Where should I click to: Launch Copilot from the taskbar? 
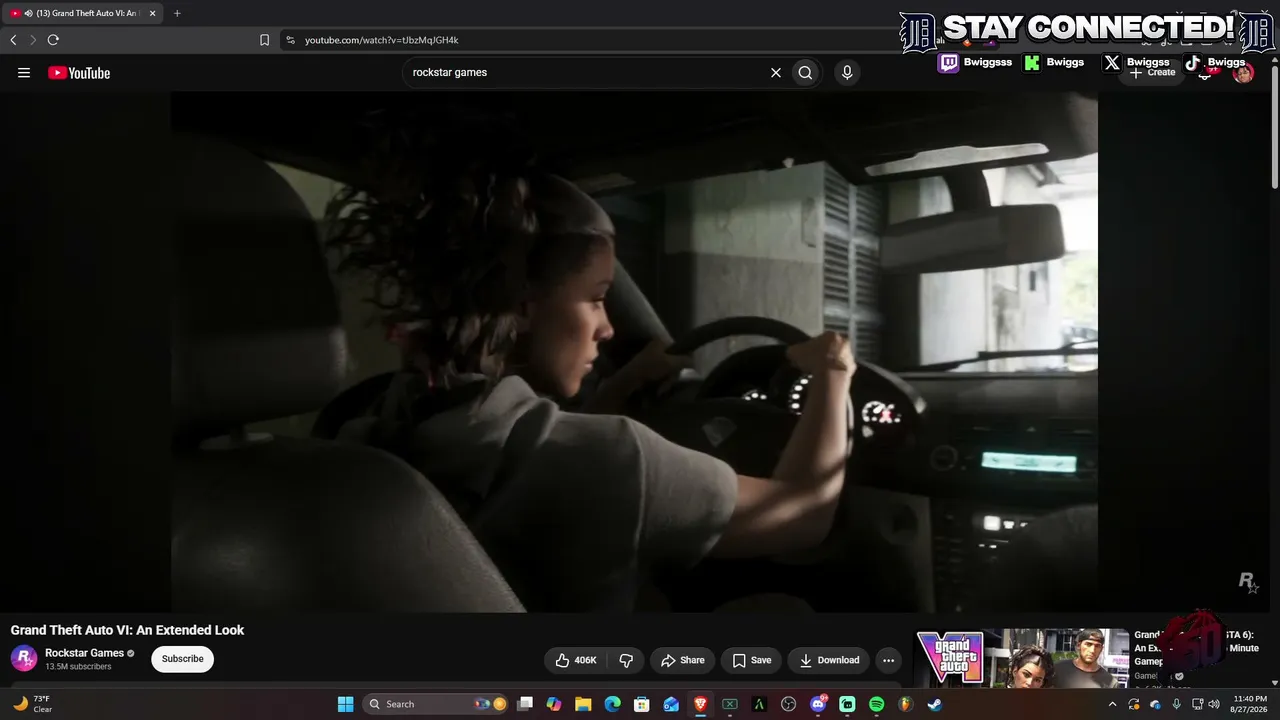[x=554, y=704]
